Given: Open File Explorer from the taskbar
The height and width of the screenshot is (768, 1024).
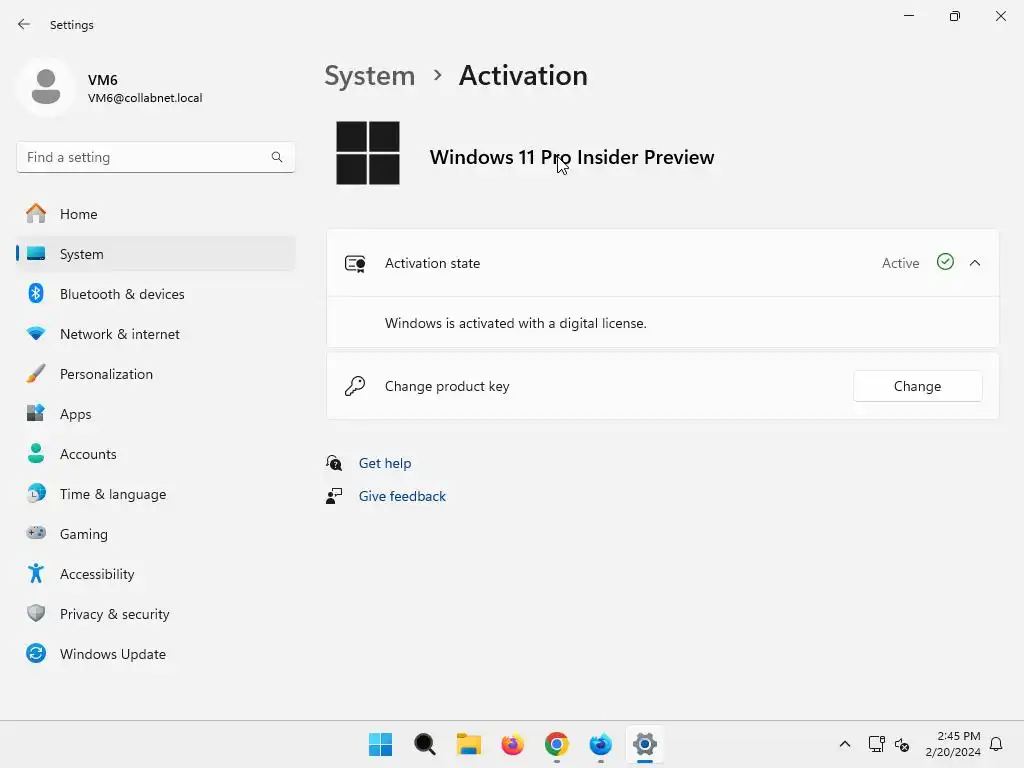Looking at the screenshot, I should (468, 744).
